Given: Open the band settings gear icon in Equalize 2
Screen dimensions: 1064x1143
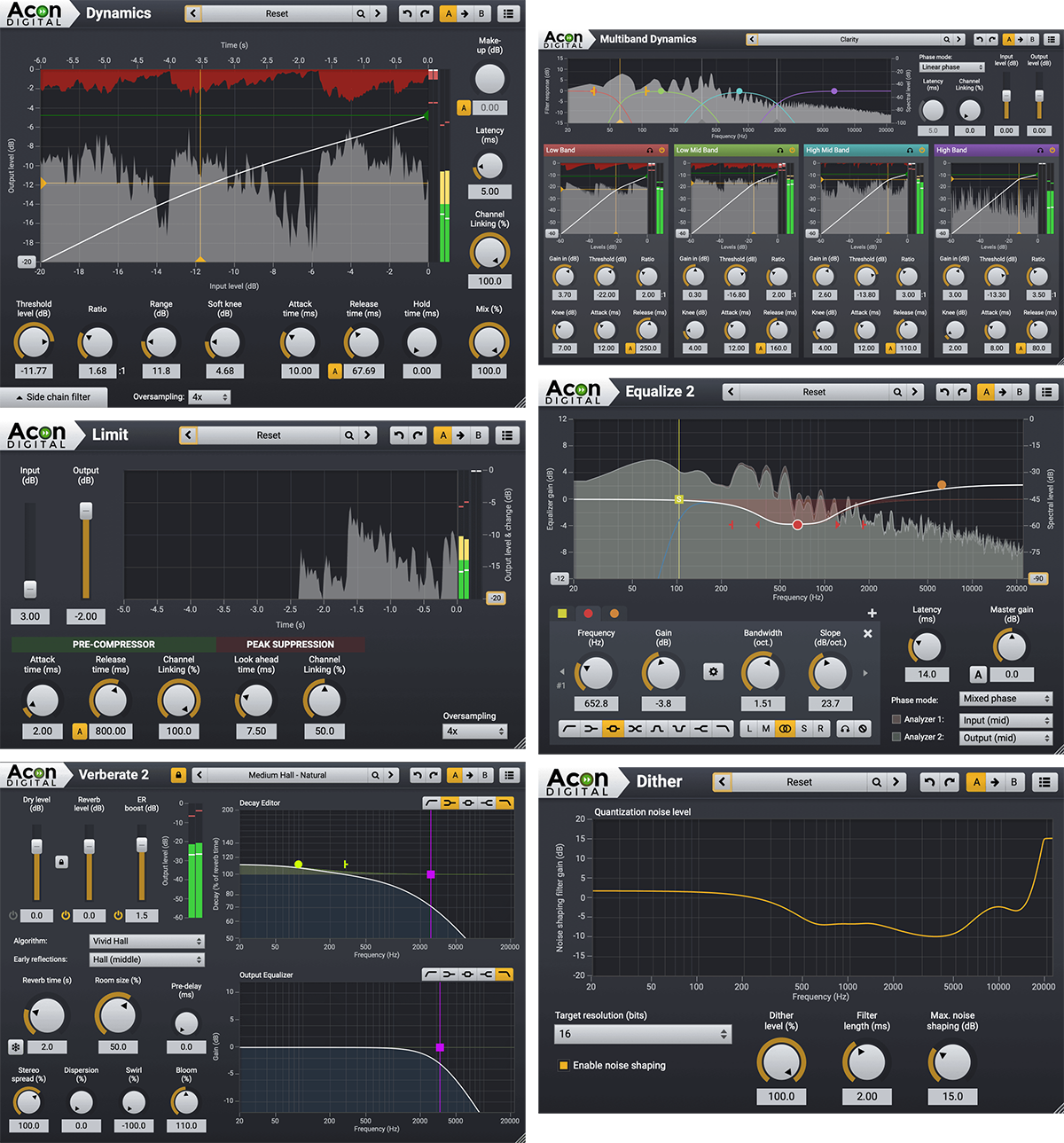Looking at the screenshot, I should point(713,671).
